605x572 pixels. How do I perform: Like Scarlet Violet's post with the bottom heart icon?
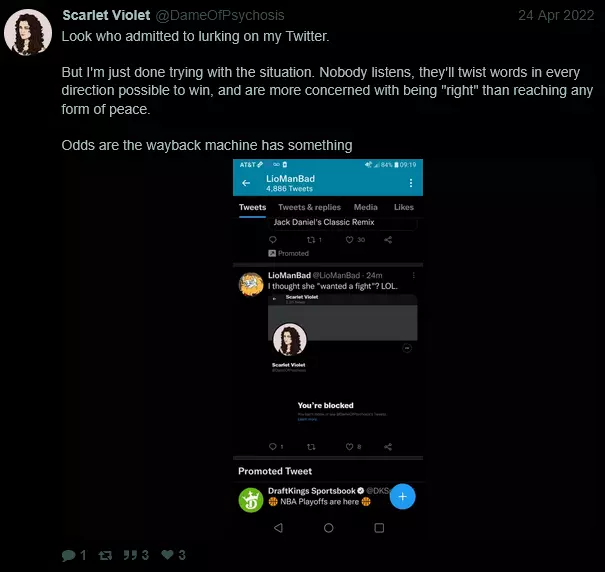pos(168,555)
